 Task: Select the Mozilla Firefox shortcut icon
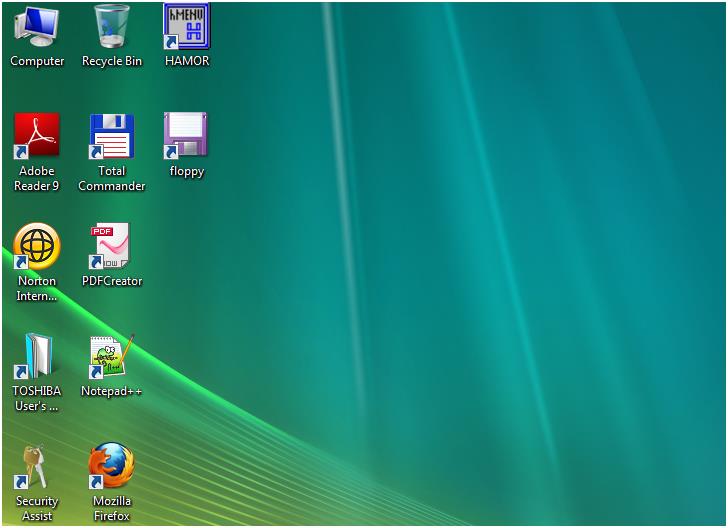click(x=112, y=466)
